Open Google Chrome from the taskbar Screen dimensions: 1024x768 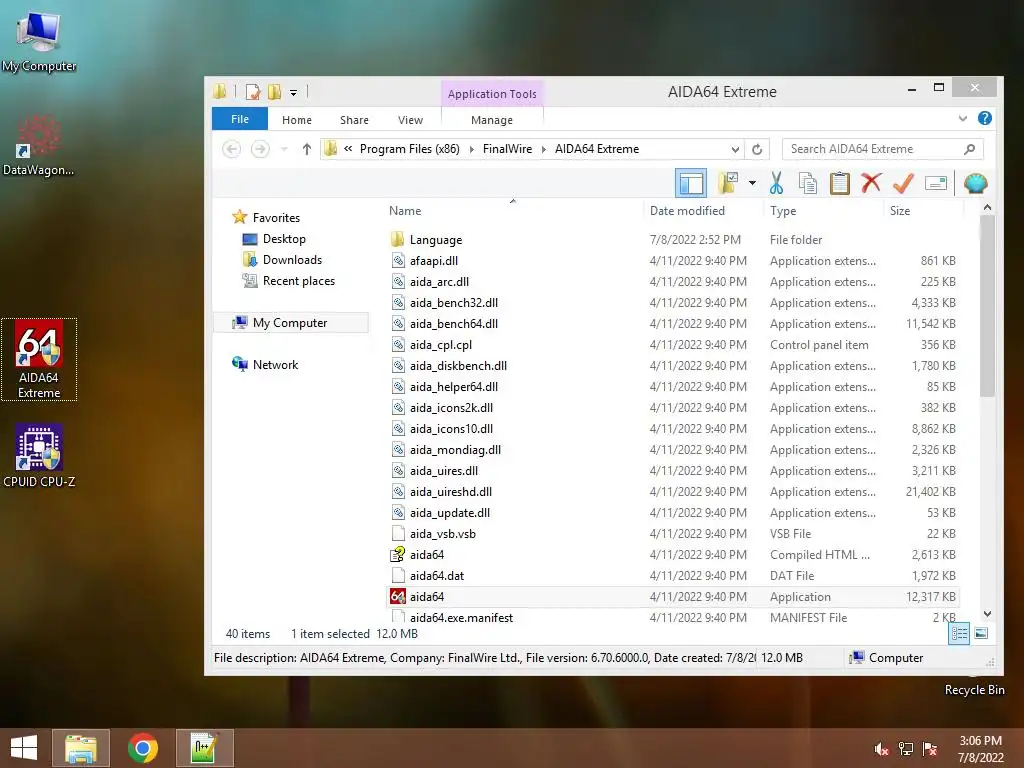coord(143,748)
